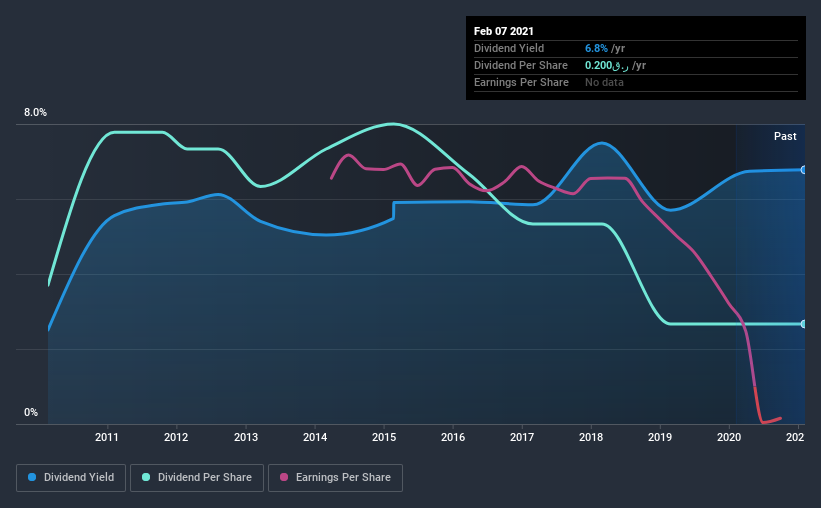The width and height of the screenshot is (821, 508).
Task: Click the 2018 x-axis label
Action: pyautogui.click(x=591, y=437)
